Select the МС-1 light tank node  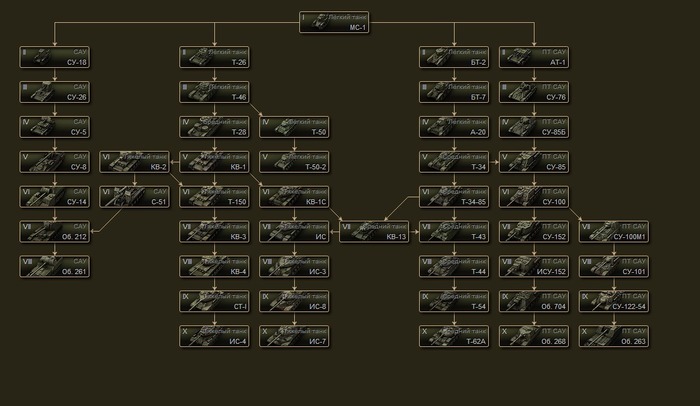point(335,23)
